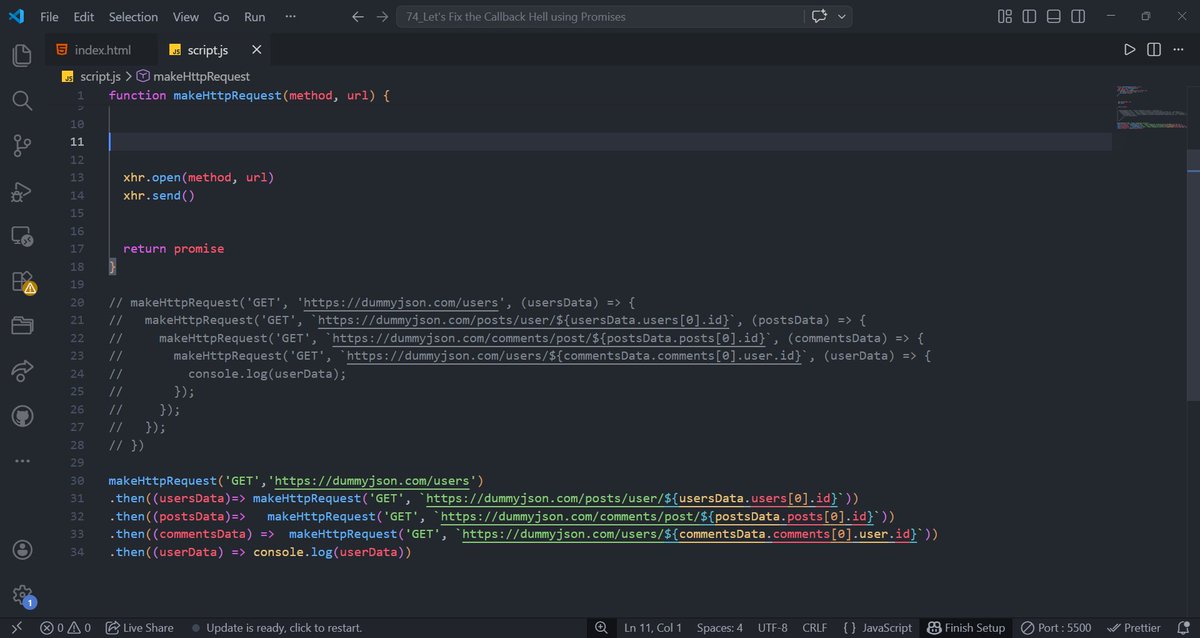1200x638 pixels.
Task: Go forward with the right arrow
Action: tap(382, 17)
